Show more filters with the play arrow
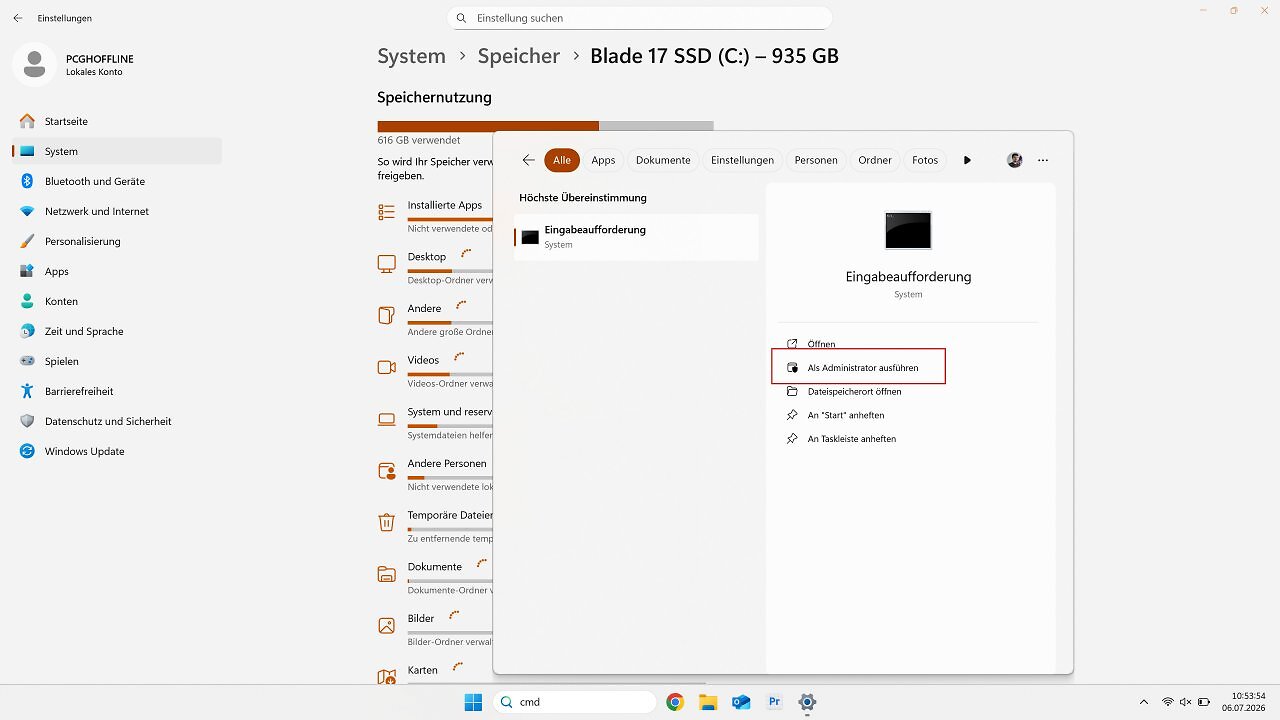This screenshot has height=720, width=1280. coord(967,160)
